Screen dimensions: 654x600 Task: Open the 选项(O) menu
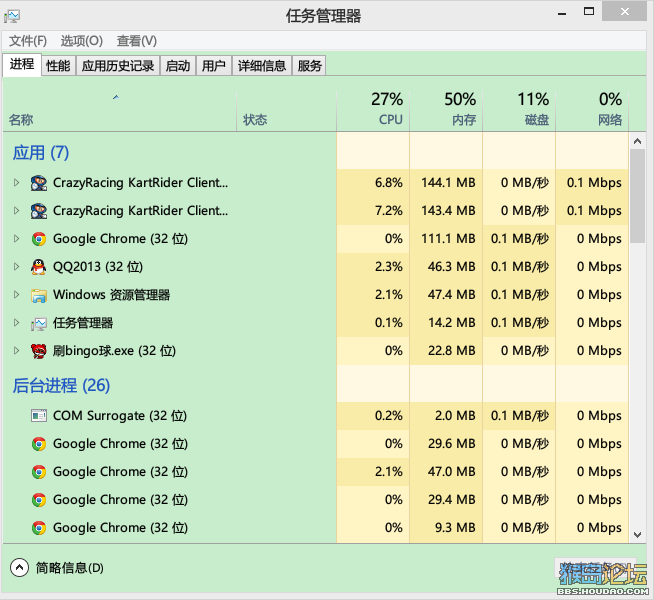click(x=81, y=41)
